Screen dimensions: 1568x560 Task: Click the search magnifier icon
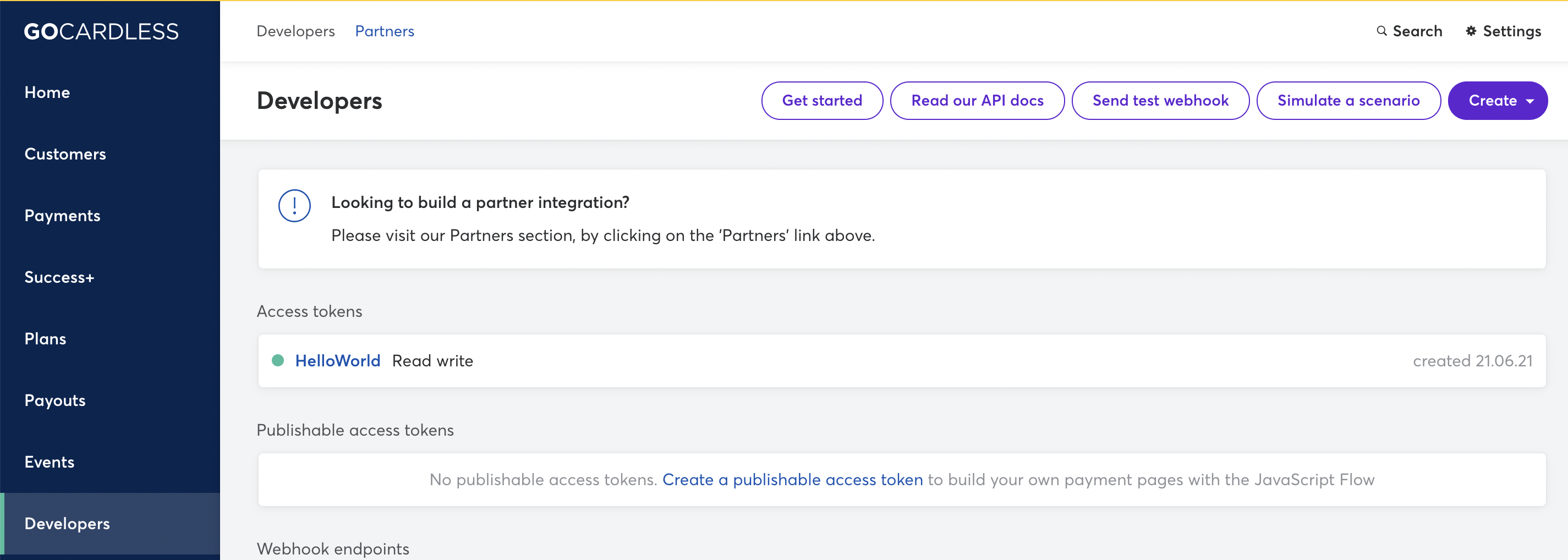(1381, 31)
